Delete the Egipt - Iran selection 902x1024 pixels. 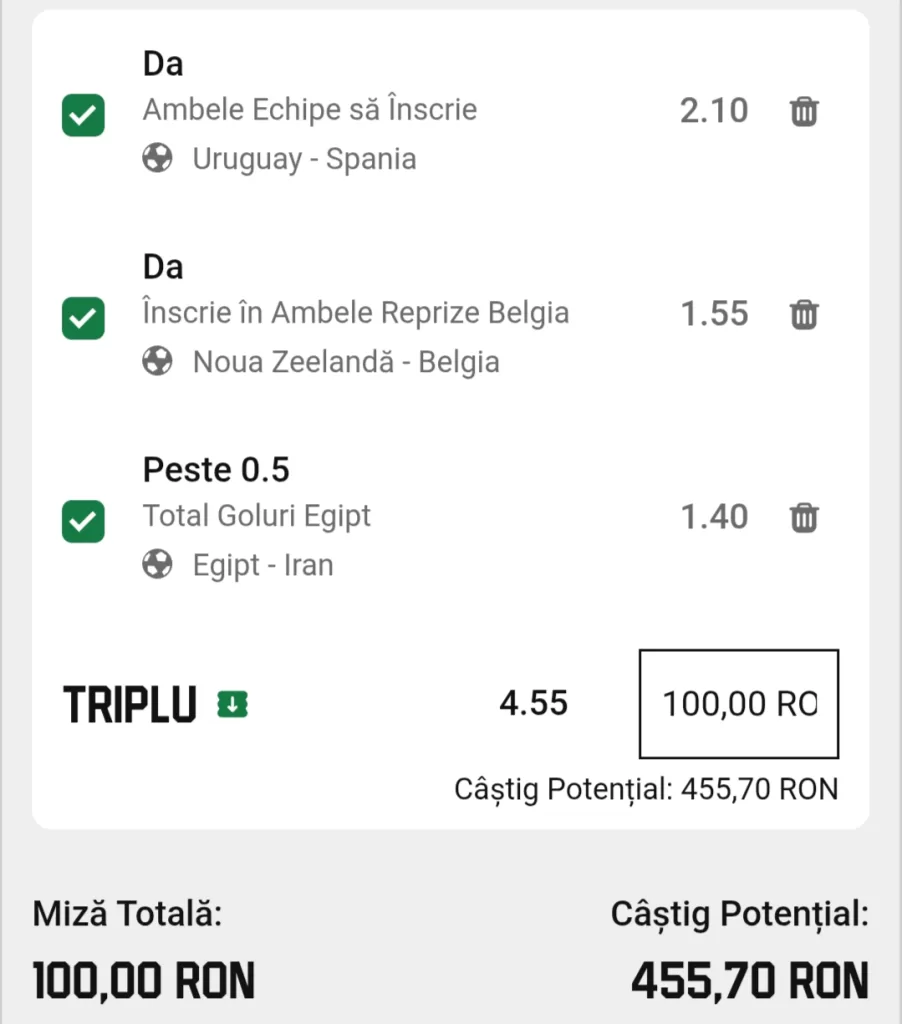point(804,518)
